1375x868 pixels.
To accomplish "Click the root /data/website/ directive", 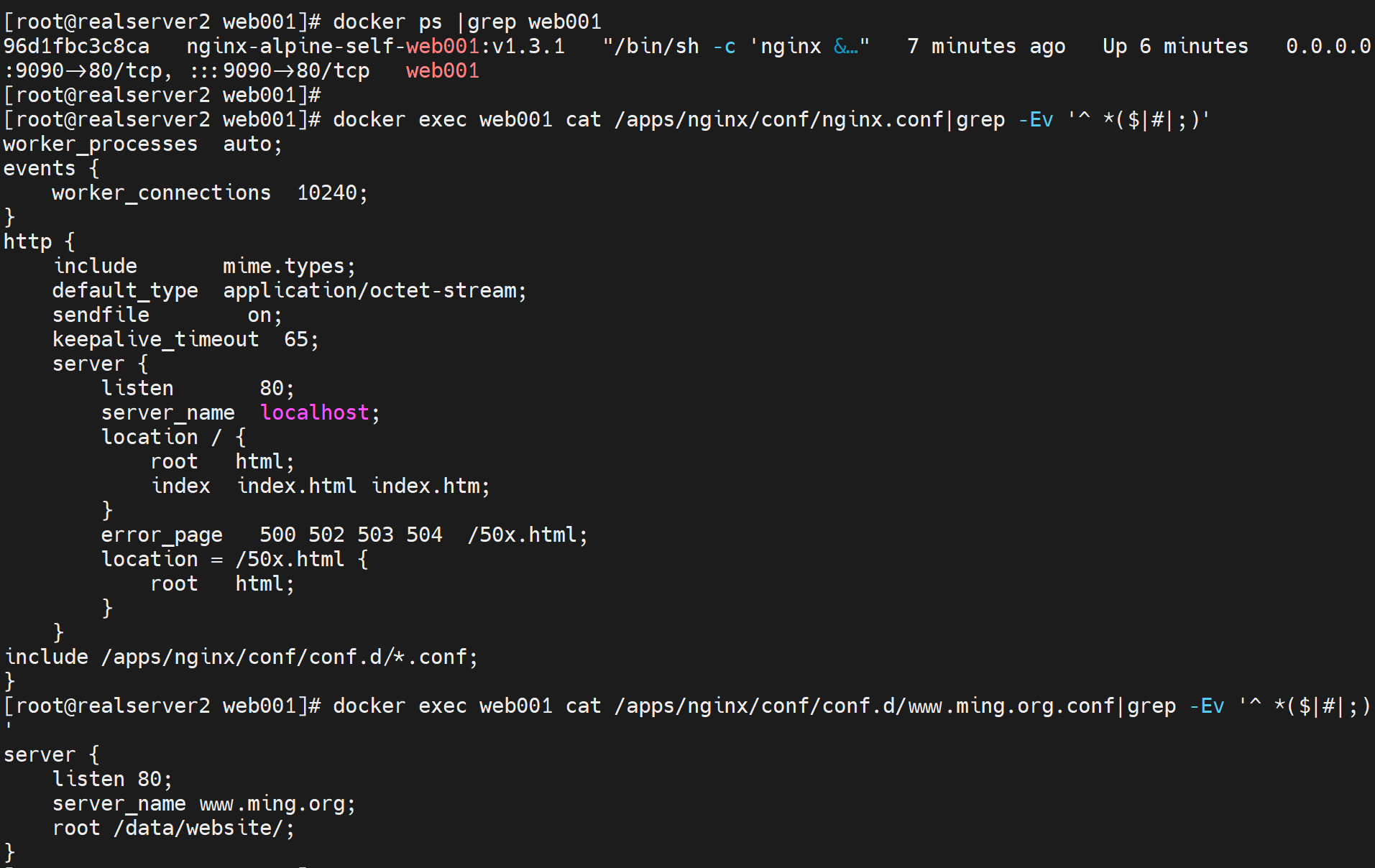I will coord(173,828).
